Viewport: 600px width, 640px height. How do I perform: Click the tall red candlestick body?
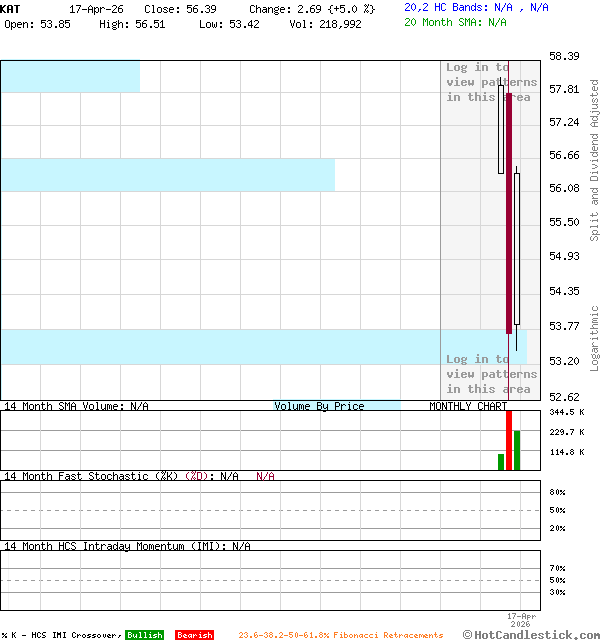click(x=509, y=212)
